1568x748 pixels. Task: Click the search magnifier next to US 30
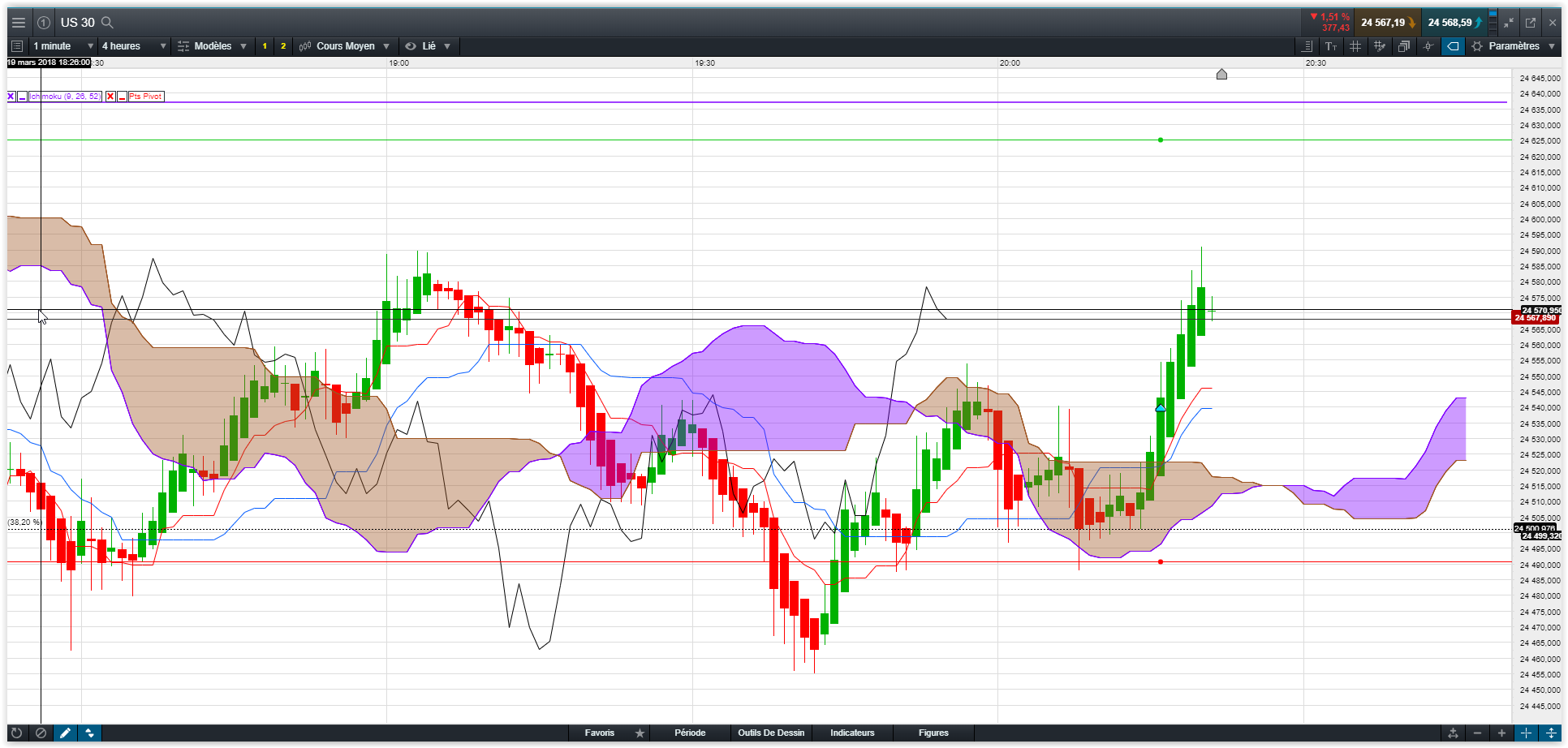[107, 23]
